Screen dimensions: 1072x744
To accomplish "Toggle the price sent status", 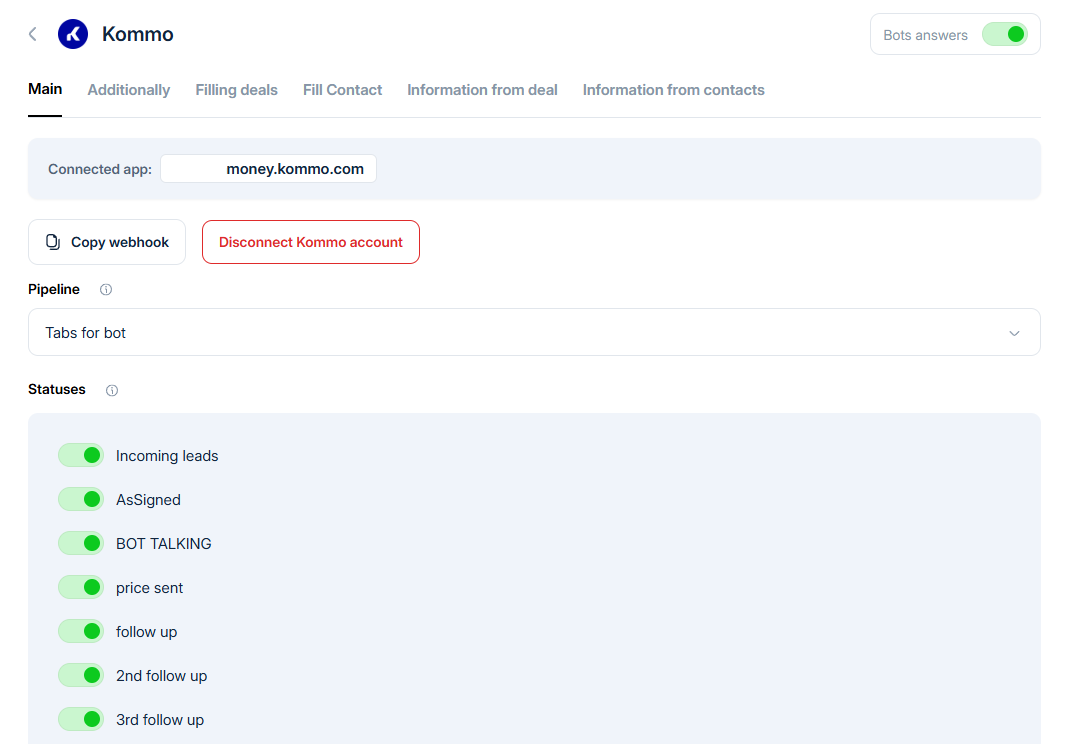I will tap(81, 588).
